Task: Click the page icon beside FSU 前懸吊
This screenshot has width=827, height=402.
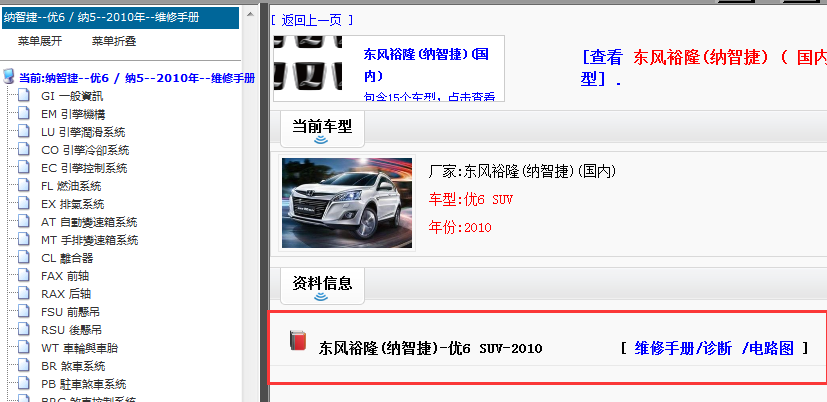Action: [x=24, y=311]
